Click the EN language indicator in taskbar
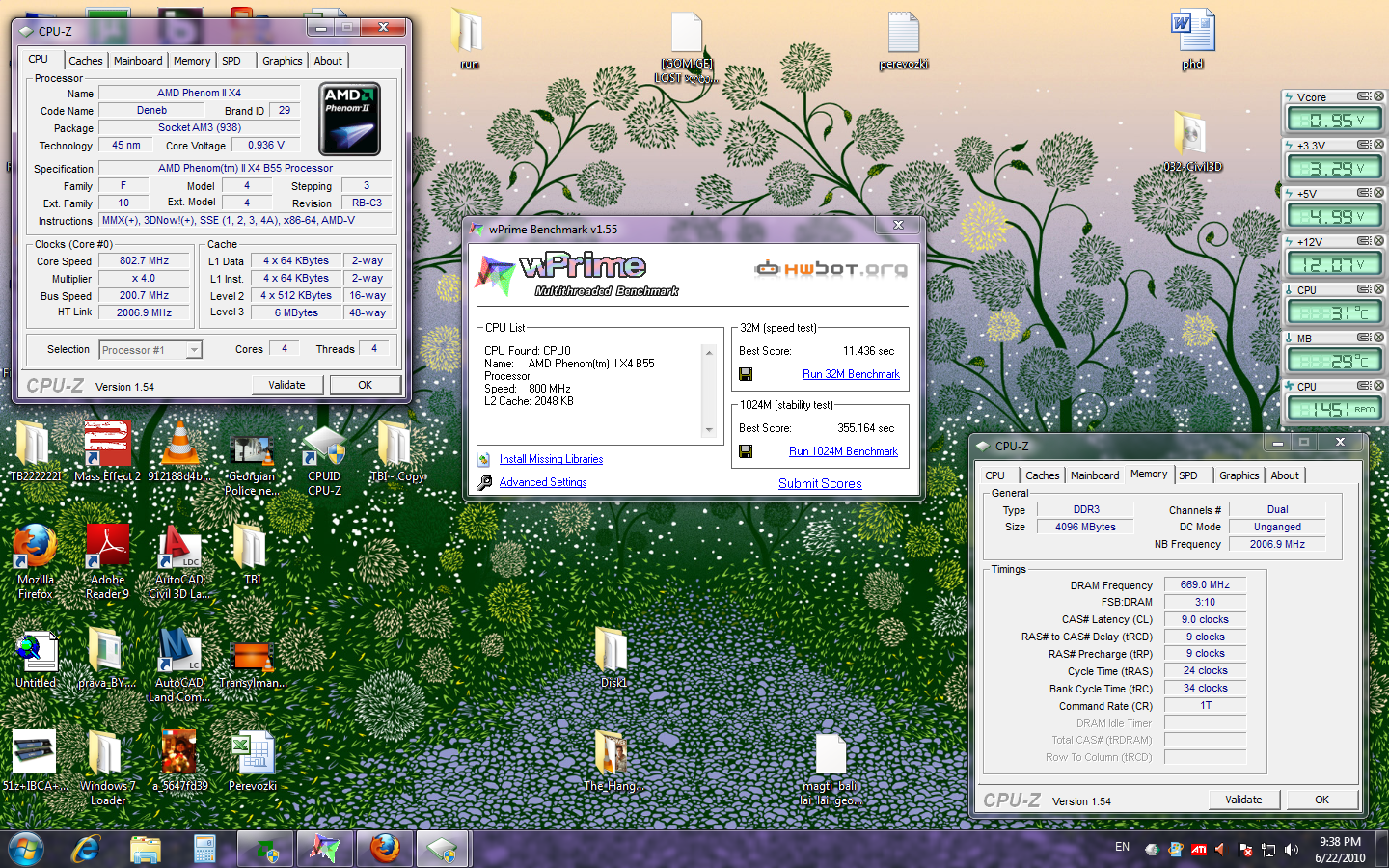The image size is (1389, 868). (1122, 847)
